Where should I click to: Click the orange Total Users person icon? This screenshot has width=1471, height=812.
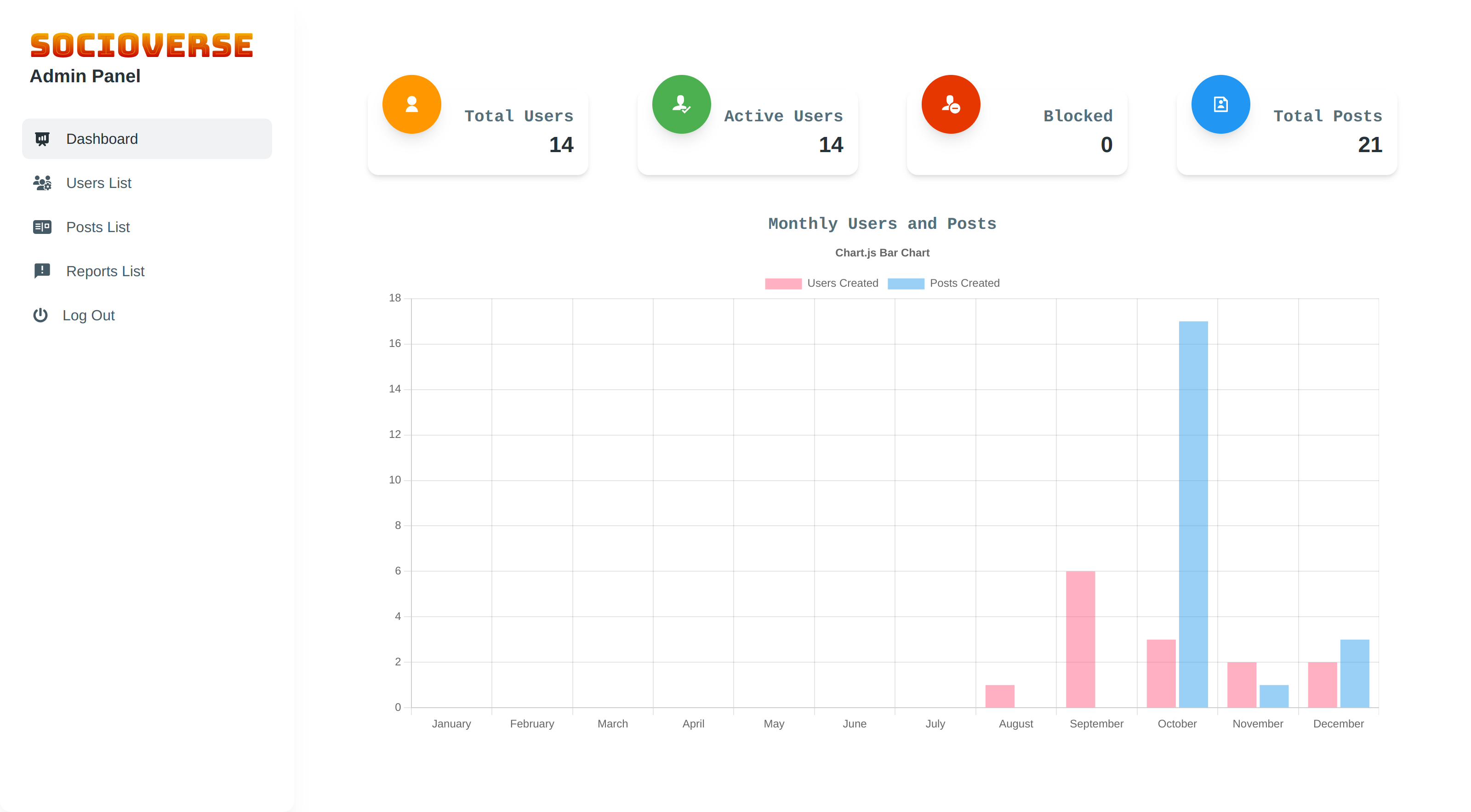point(412,104)
